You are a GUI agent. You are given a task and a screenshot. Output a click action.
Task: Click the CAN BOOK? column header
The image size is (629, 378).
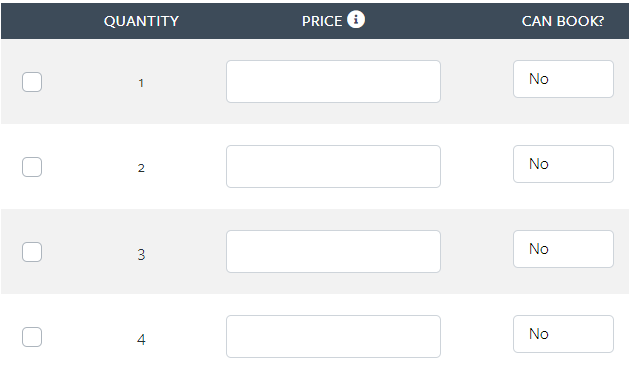[x=563, y=21]
